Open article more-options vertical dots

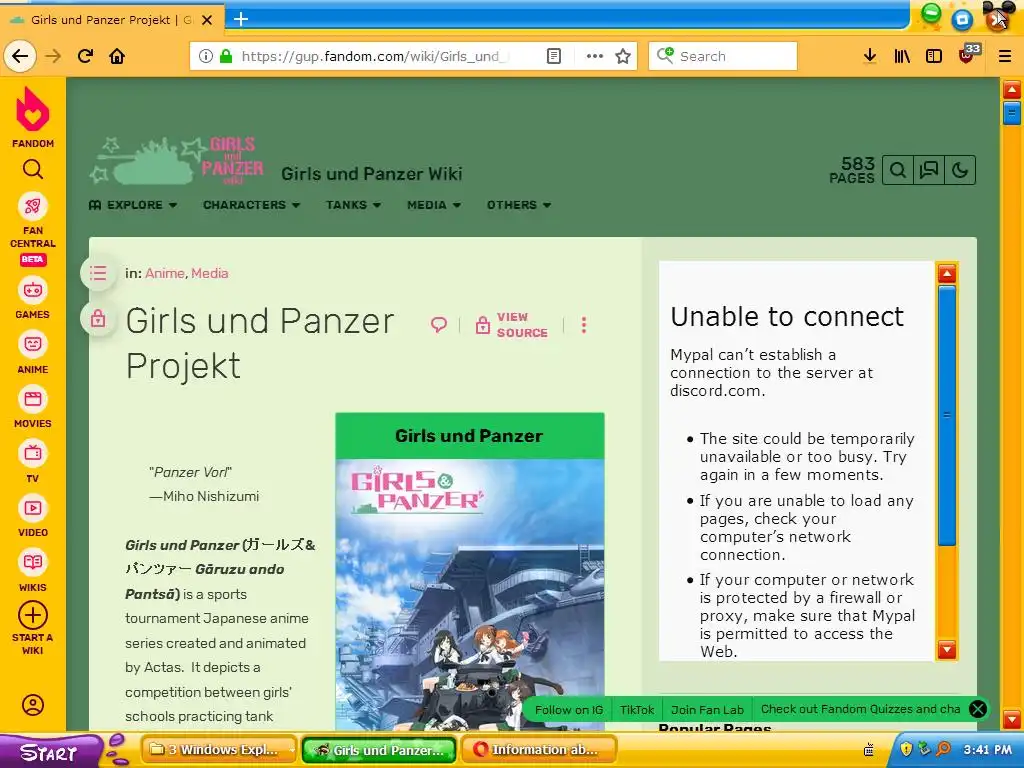tap(584, 325)
